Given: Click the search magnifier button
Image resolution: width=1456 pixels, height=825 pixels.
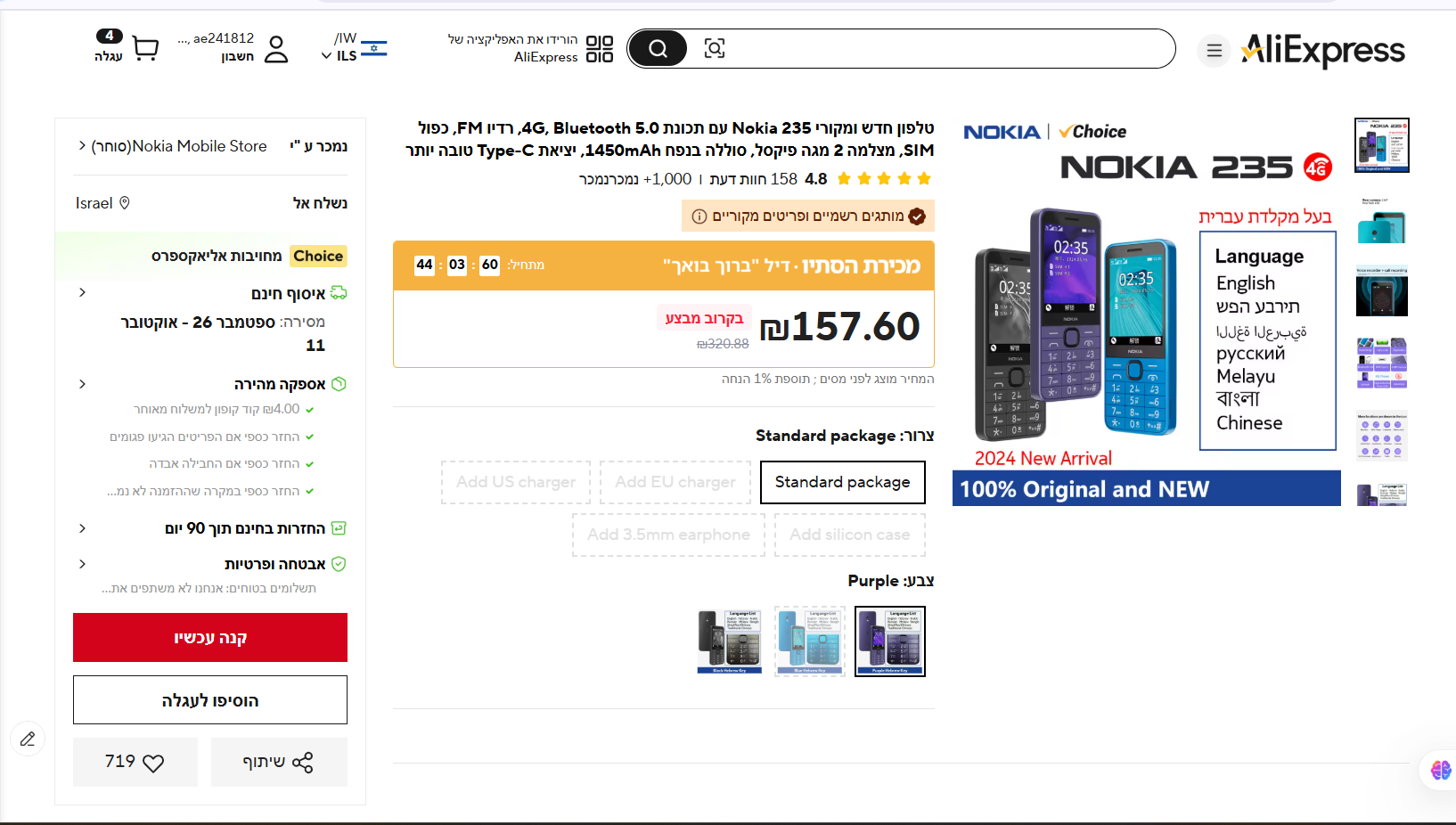Looking at the screenshot, I should pyautogui.click(x=658, y=48).
